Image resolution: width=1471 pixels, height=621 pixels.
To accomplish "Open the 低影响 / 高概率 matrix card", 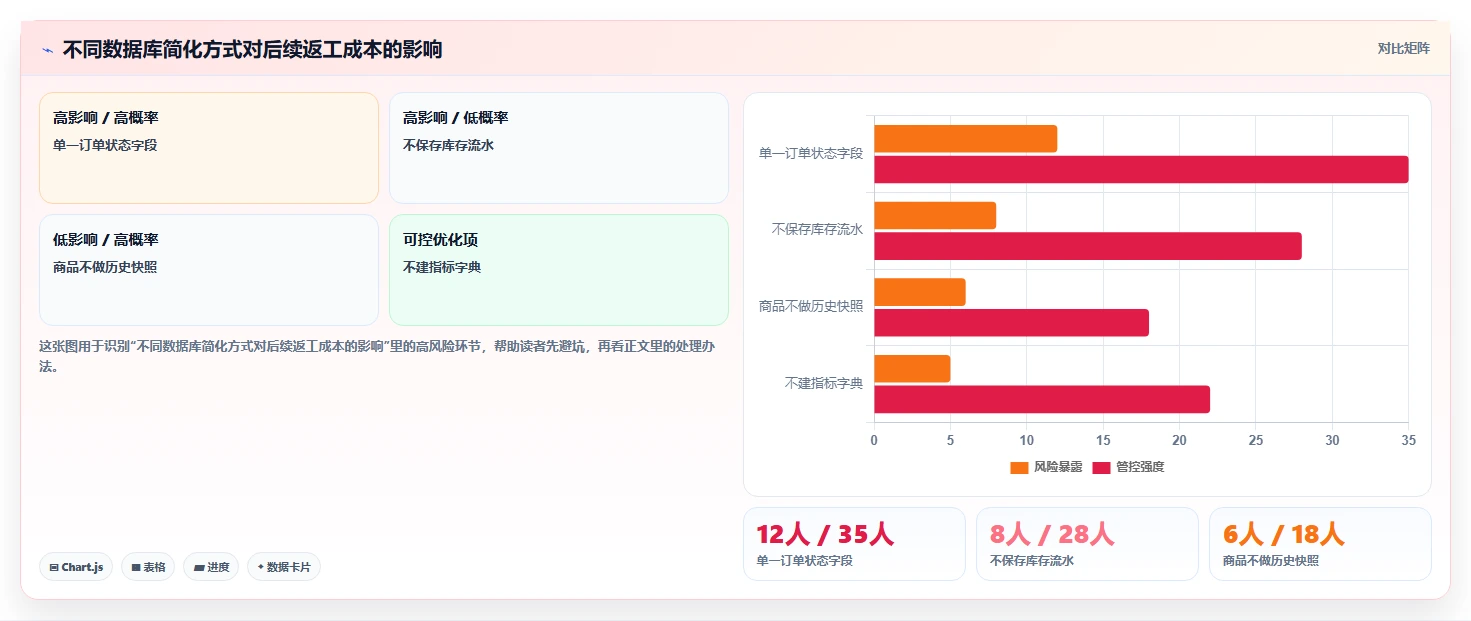I will click(209, 270).
